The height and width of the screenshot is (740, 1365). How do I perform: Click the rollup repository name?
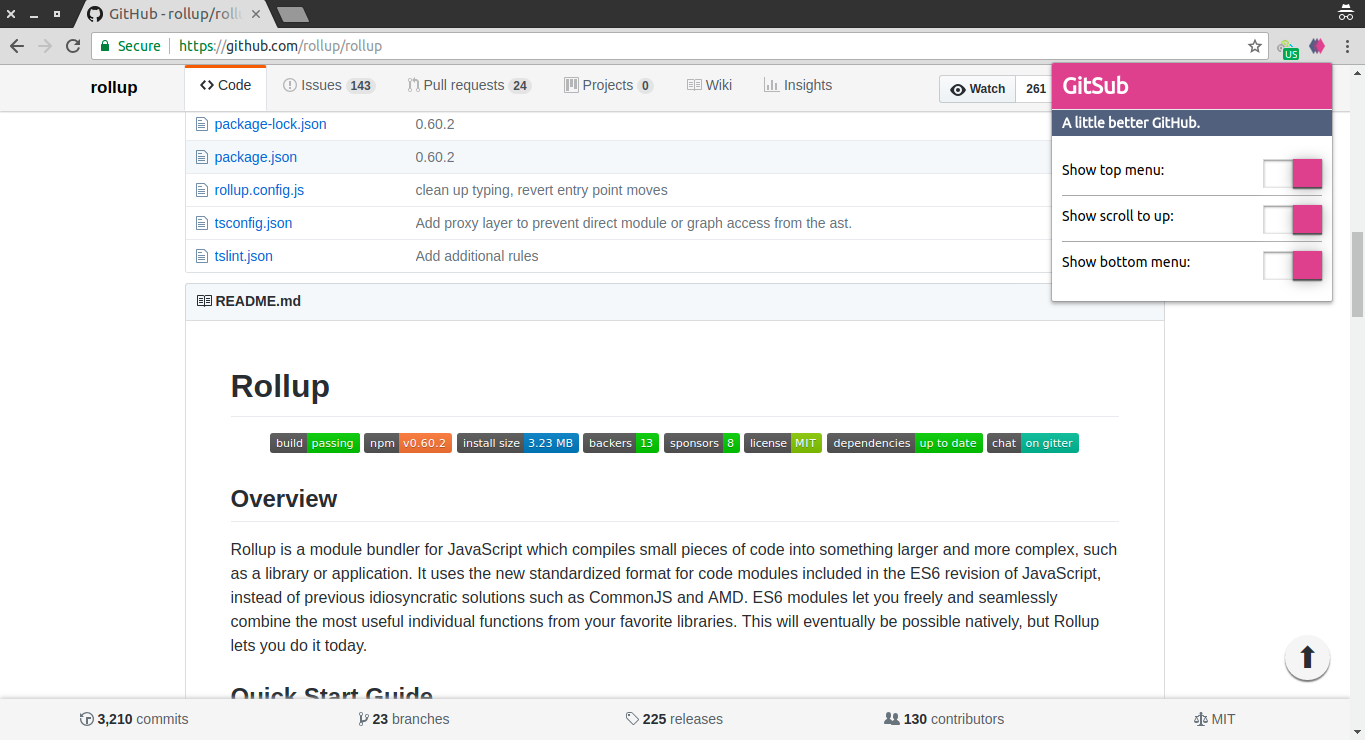coord(114,87)
